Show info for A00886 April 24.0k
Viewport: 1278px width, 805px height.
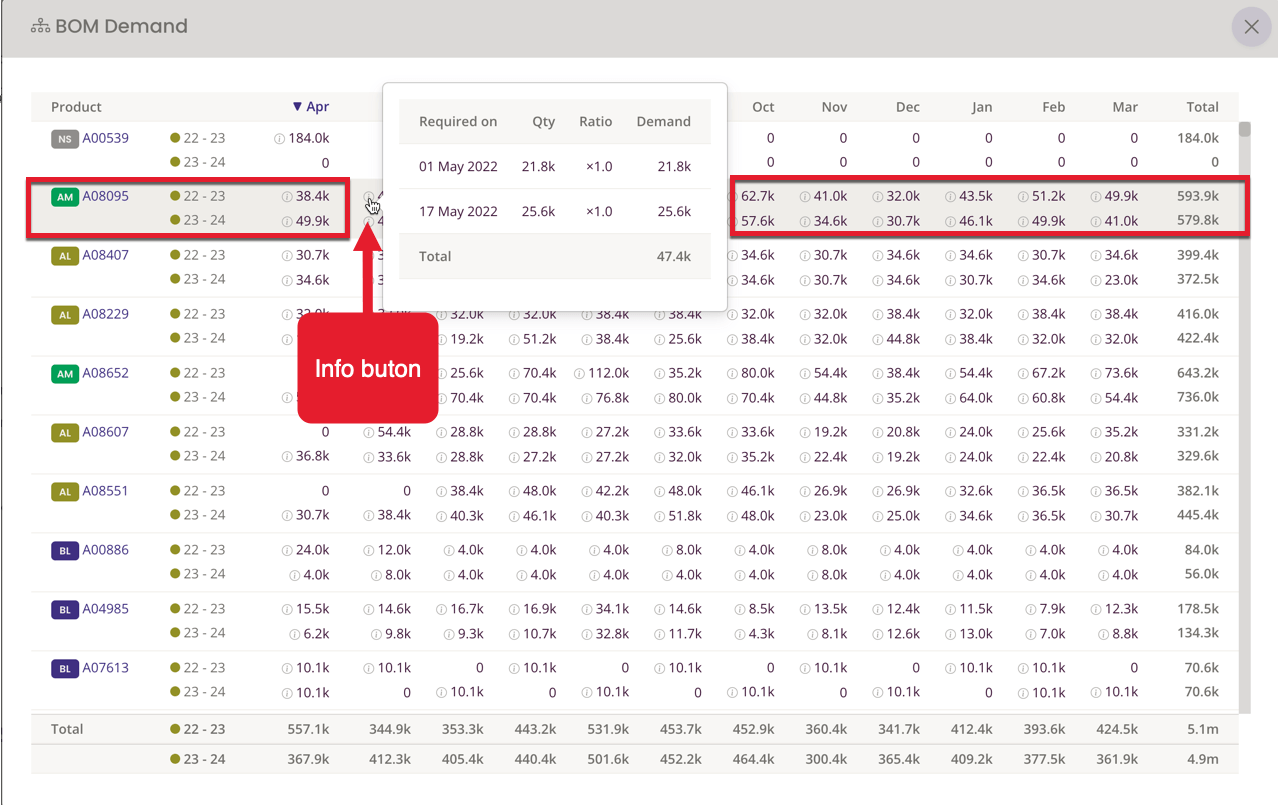click(x=287, y=551)
